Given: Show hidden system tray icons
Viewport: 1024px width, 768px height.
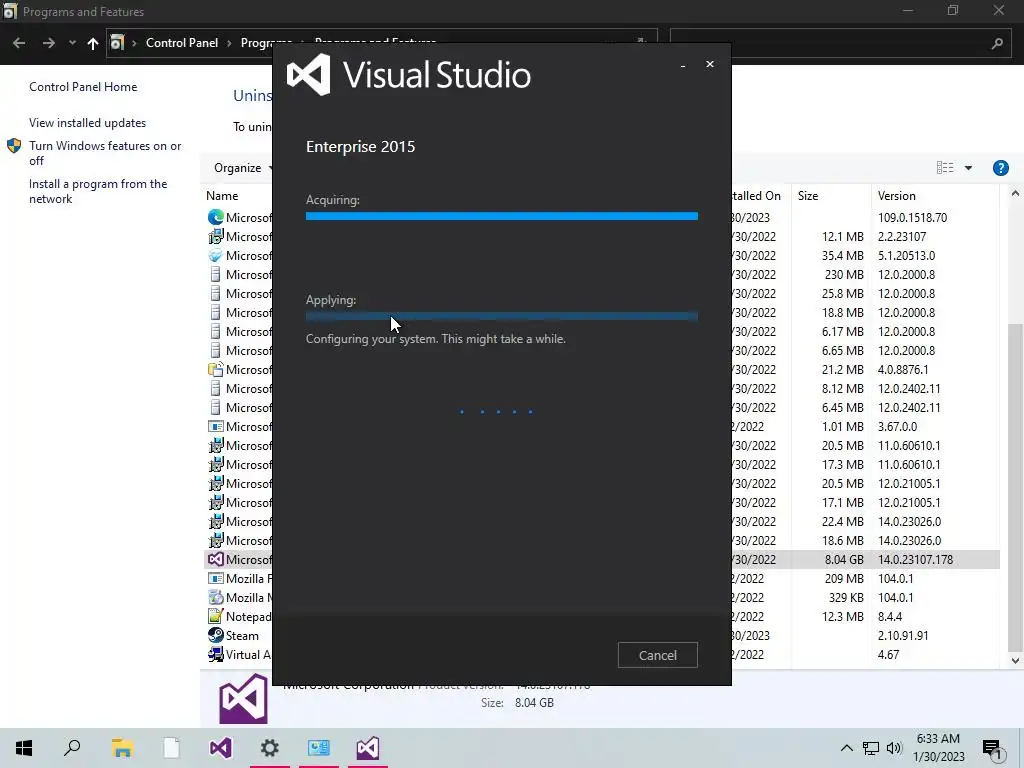Looking at the screenshot, I should 846,748.
